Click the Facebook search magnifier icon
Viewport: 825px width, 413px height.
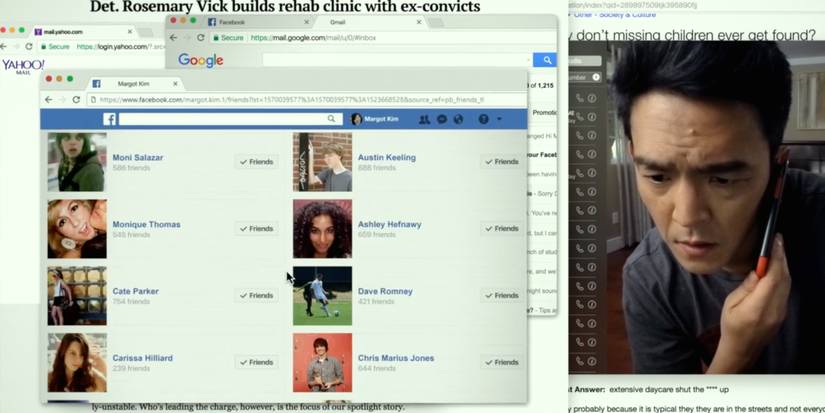coord(332,119)
